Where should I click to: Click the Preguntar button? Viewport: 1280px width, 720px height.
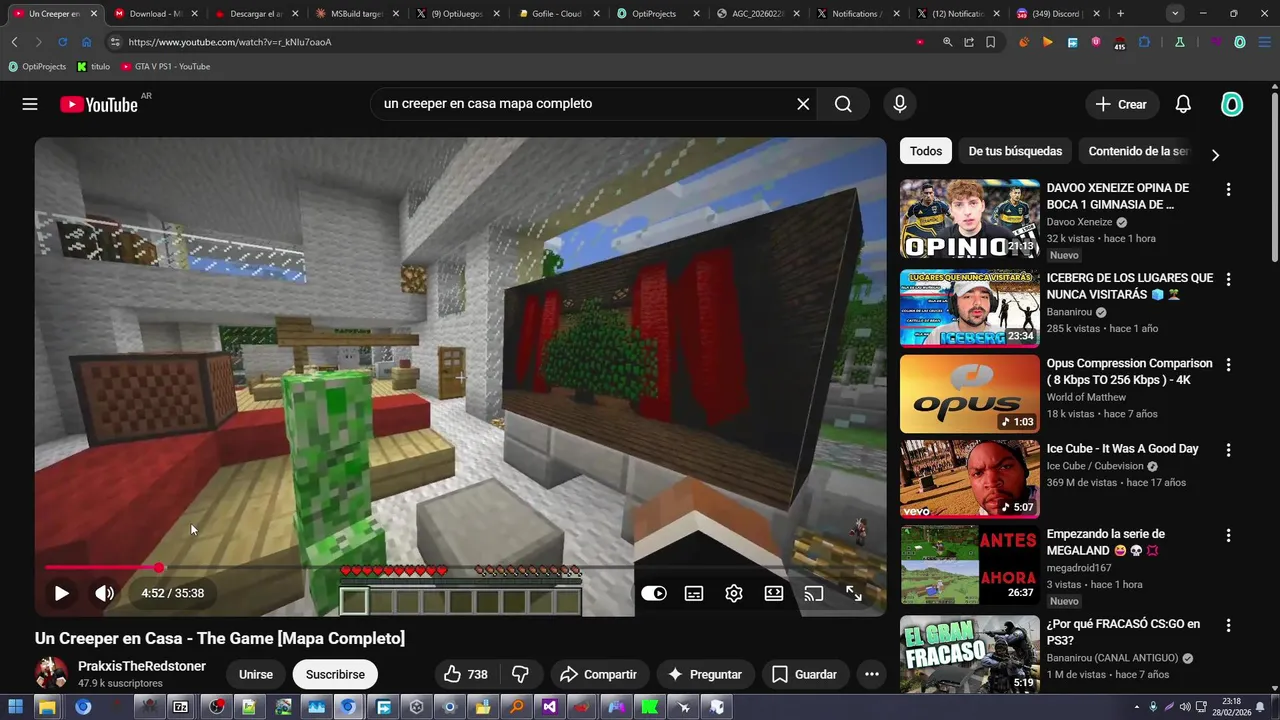[705, 674]
